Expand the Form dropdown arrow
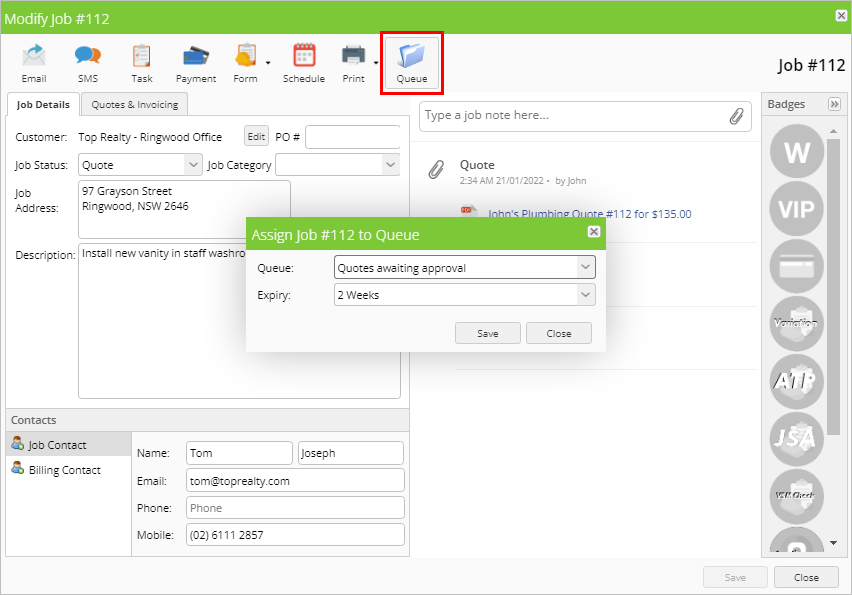Viewport: 852px width, 595px height. pos(268,63)
